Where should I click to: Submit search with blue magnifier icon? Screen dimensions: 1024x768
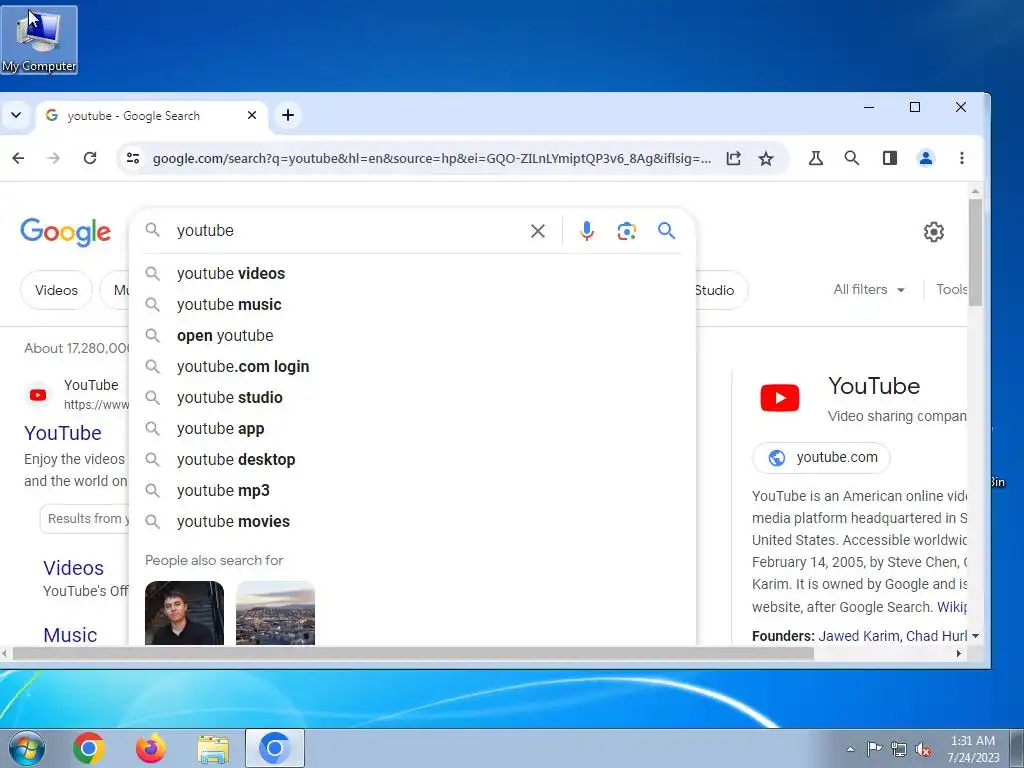pos(666,231)
